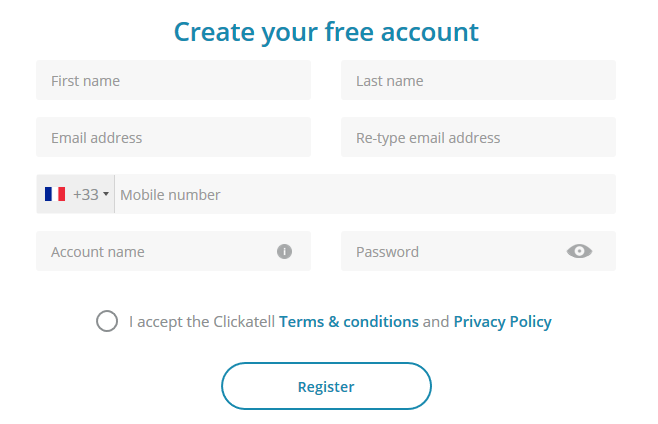This screenshot has height=424, width=658.
Task: Open the Privacy Policy link
Action: 502,322
